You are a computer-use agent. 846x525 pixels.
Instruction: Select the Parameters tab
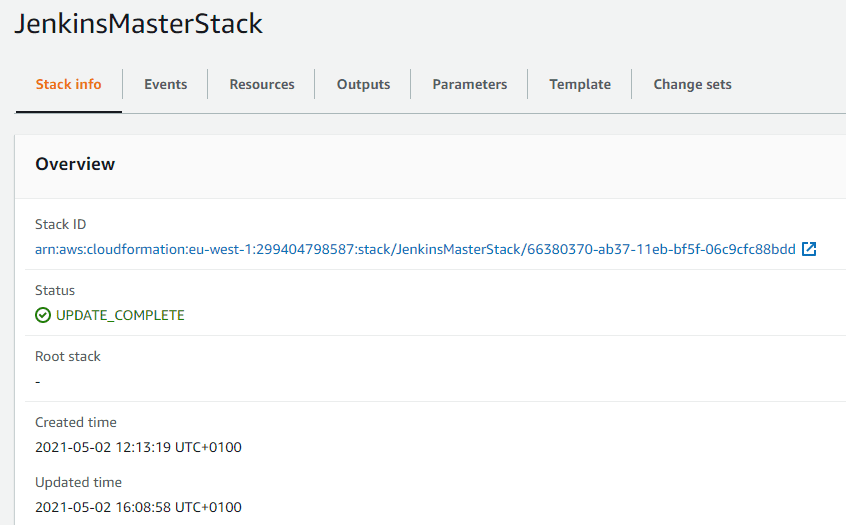pyautogui.click(x=469, y=84)
